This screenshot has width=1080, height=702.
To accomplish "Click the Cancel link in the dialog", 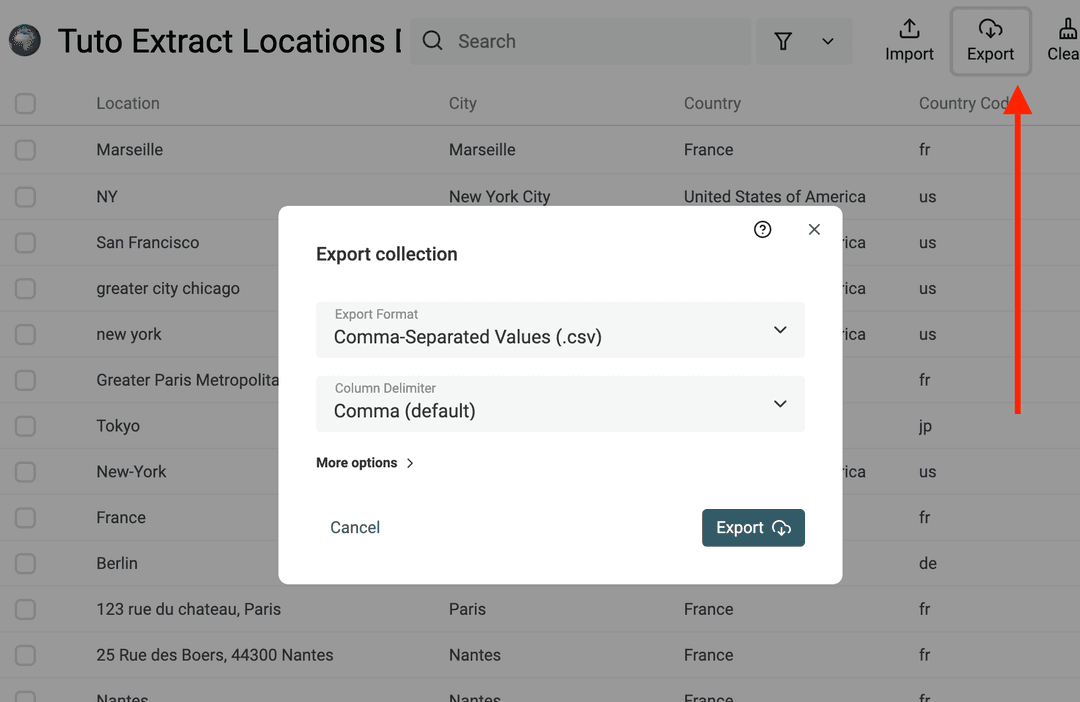I will click(354, 527).
